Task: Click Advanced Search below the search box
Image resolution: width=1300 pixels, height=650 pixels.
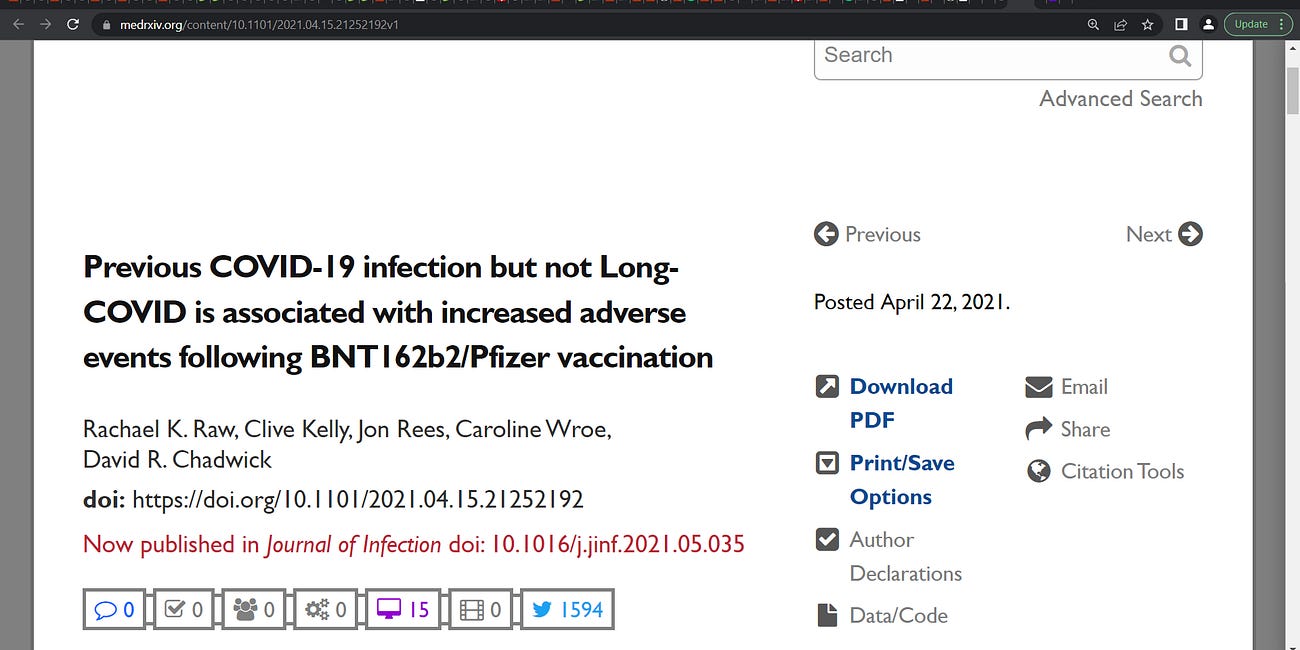Action: (x=1120, y=98)
